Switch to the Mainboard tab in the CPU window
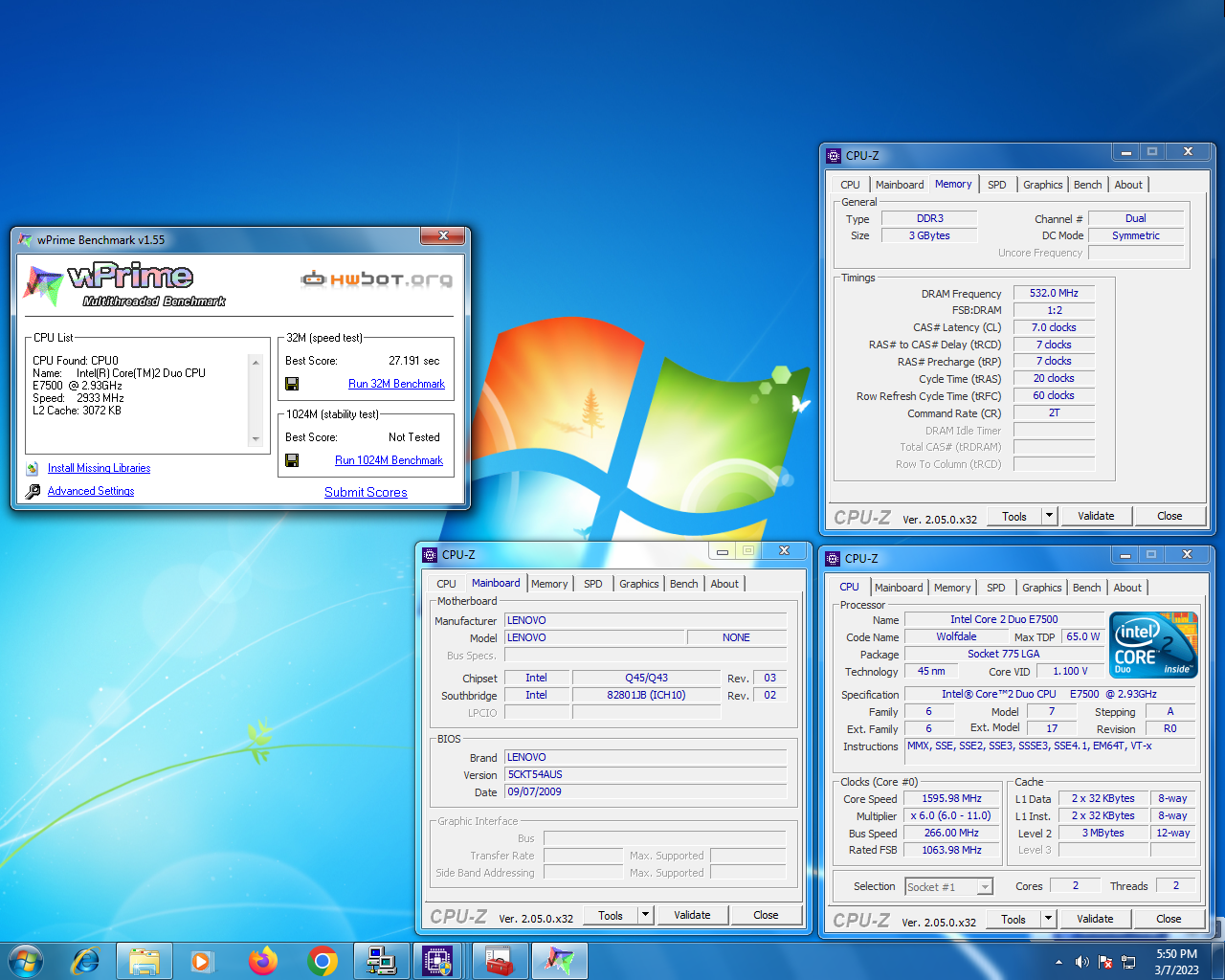Screen dimensions: 1225x980 point(899,588)
